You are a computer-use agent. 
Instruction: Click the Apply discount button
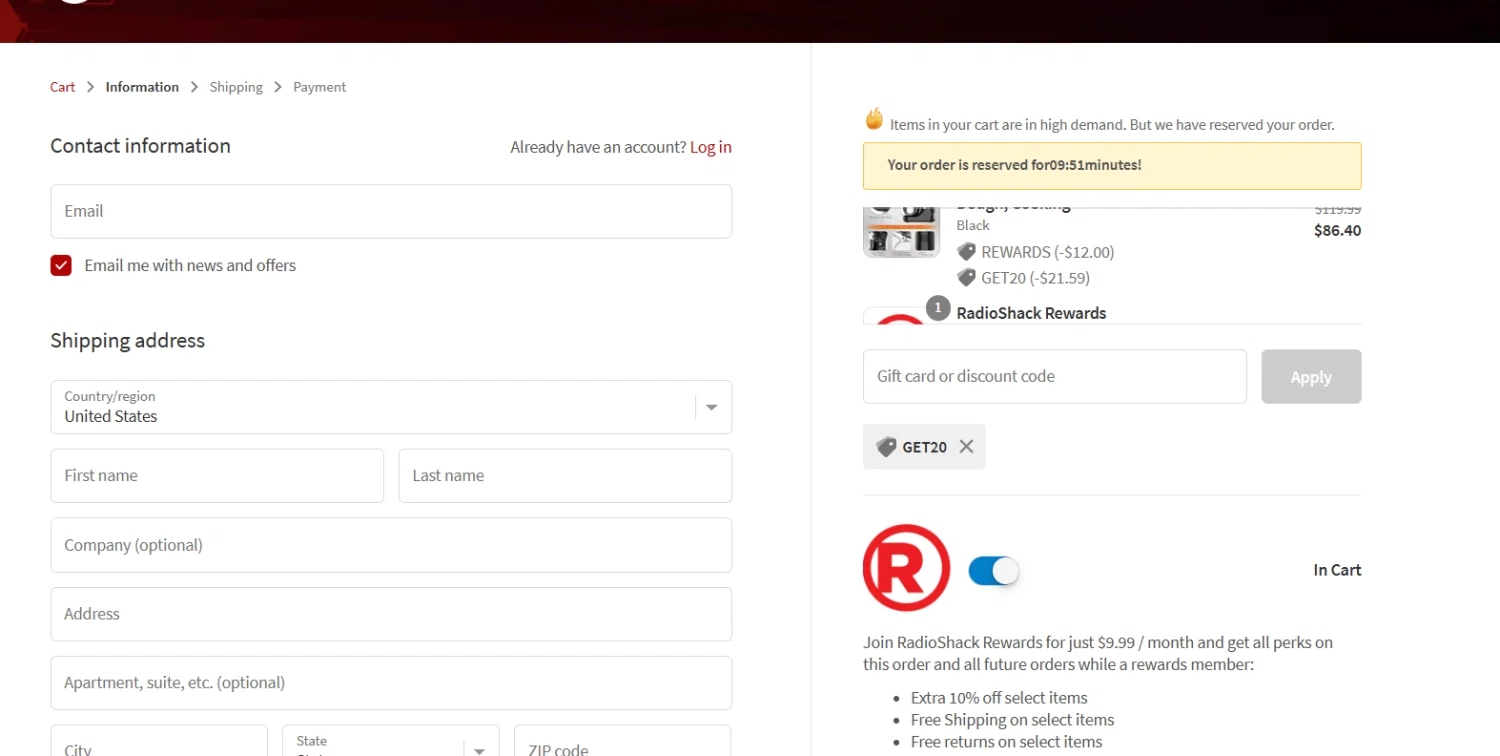click(x=1311, y=377)
